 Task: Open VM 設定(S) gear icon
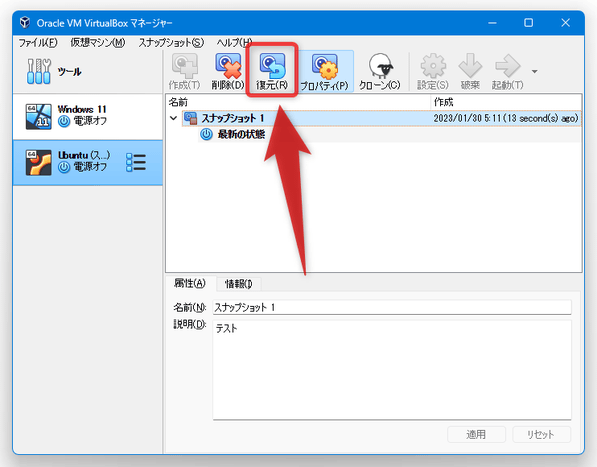433,72
